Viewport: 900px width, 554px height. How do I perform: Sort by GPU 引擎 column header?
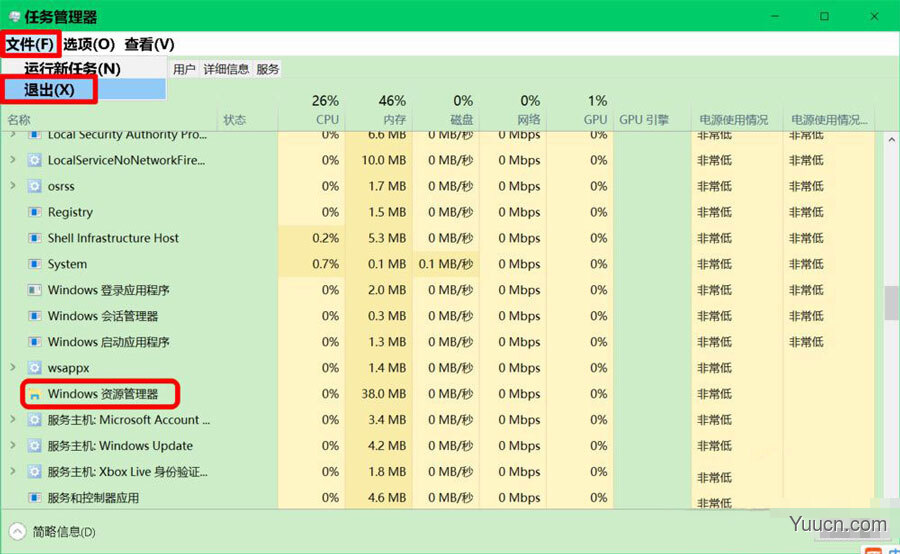[x=644, y=119]
